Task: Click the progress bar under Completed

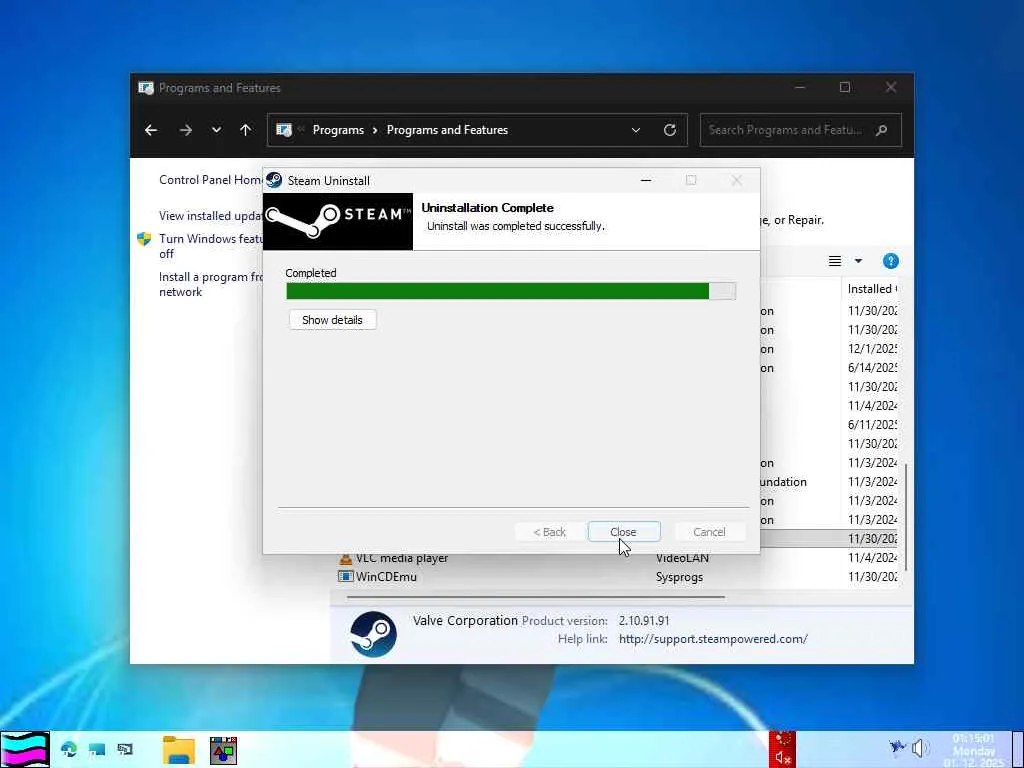Action: (511, 291)
